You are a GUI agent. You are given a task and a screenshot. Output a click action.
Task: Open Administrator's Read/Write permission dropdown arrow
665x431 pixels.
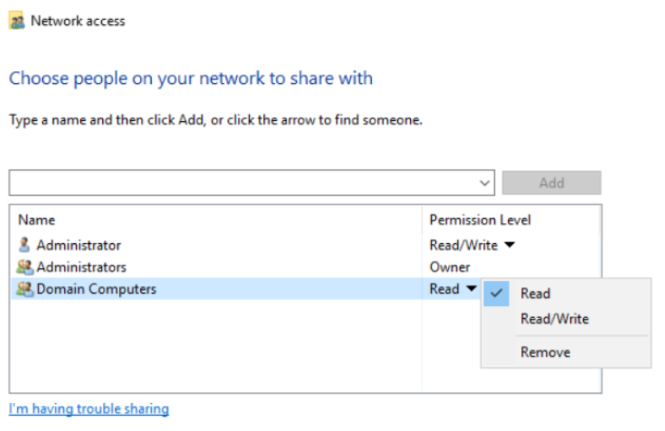pyautogui.click(x=509, y=245)
